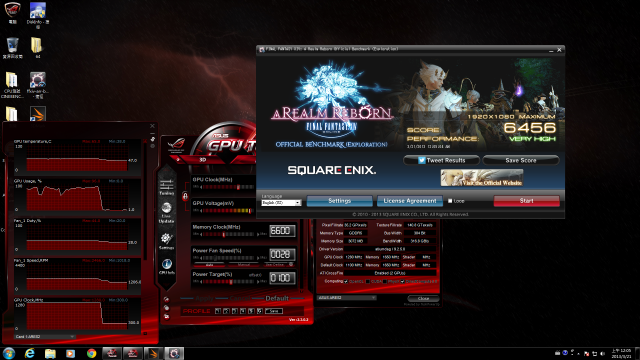Toggle the CUDA computing checkbox
Image resolution: width=640 pixels, height=360 pixels.
tap(368, 281)
